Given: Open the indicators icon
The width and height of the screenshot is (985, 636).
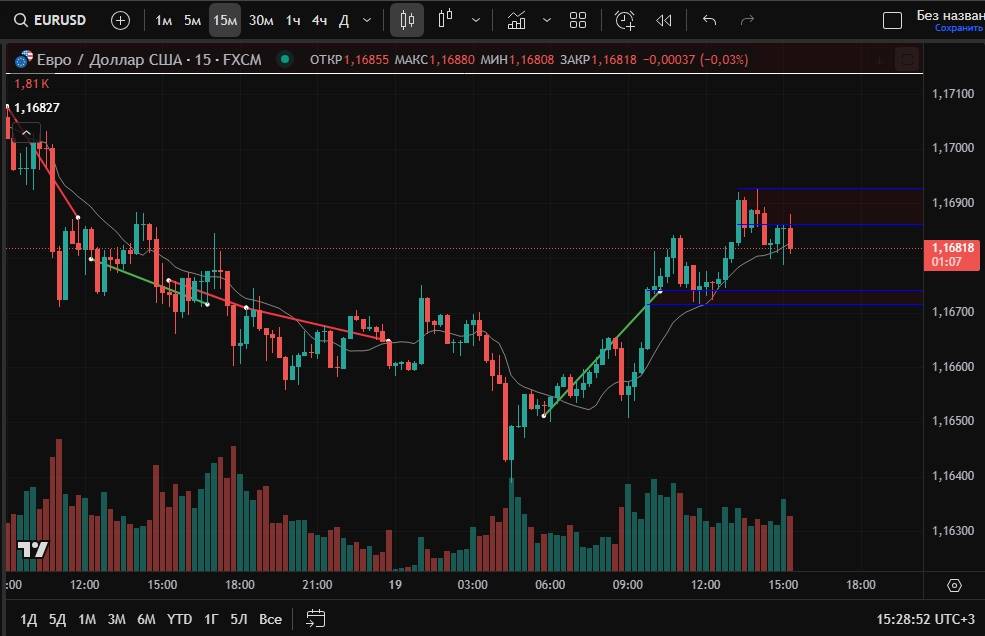Looking at the screenshot, I should point(516,20).
